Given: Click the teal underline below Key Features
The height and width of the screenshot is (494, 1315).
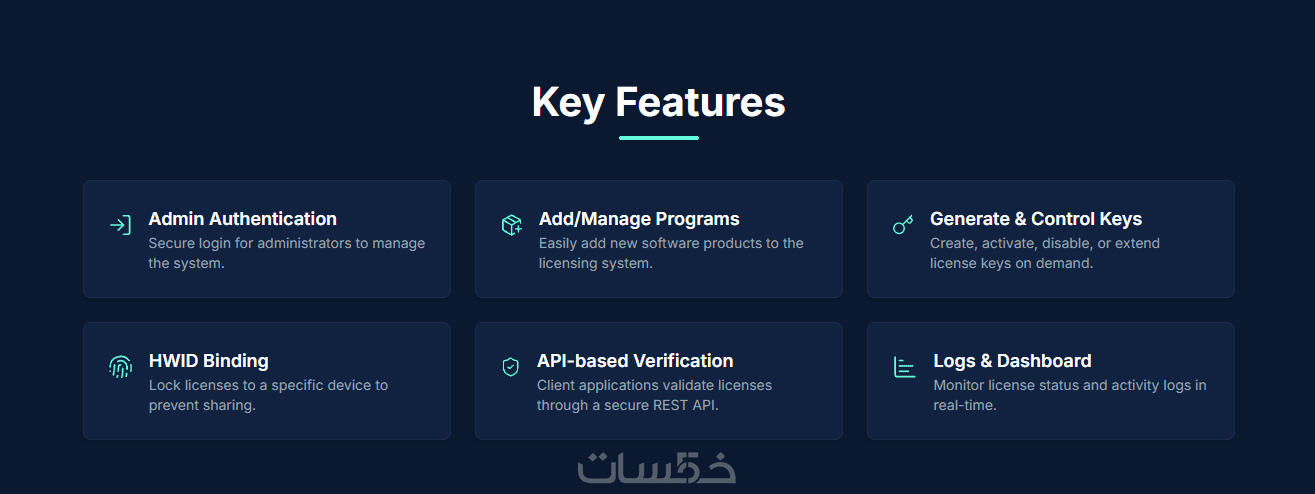Looking at the screenshot, I should pos(658,138).
